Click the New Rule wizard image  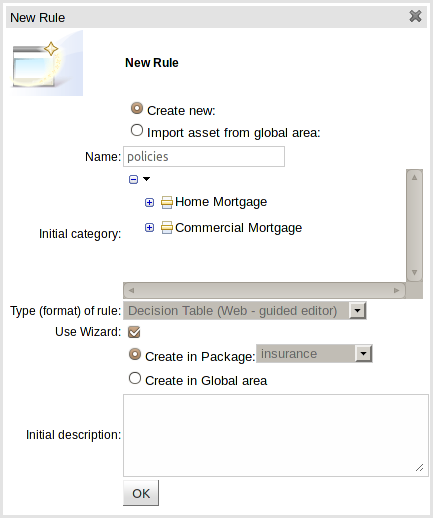pos(46,63)
